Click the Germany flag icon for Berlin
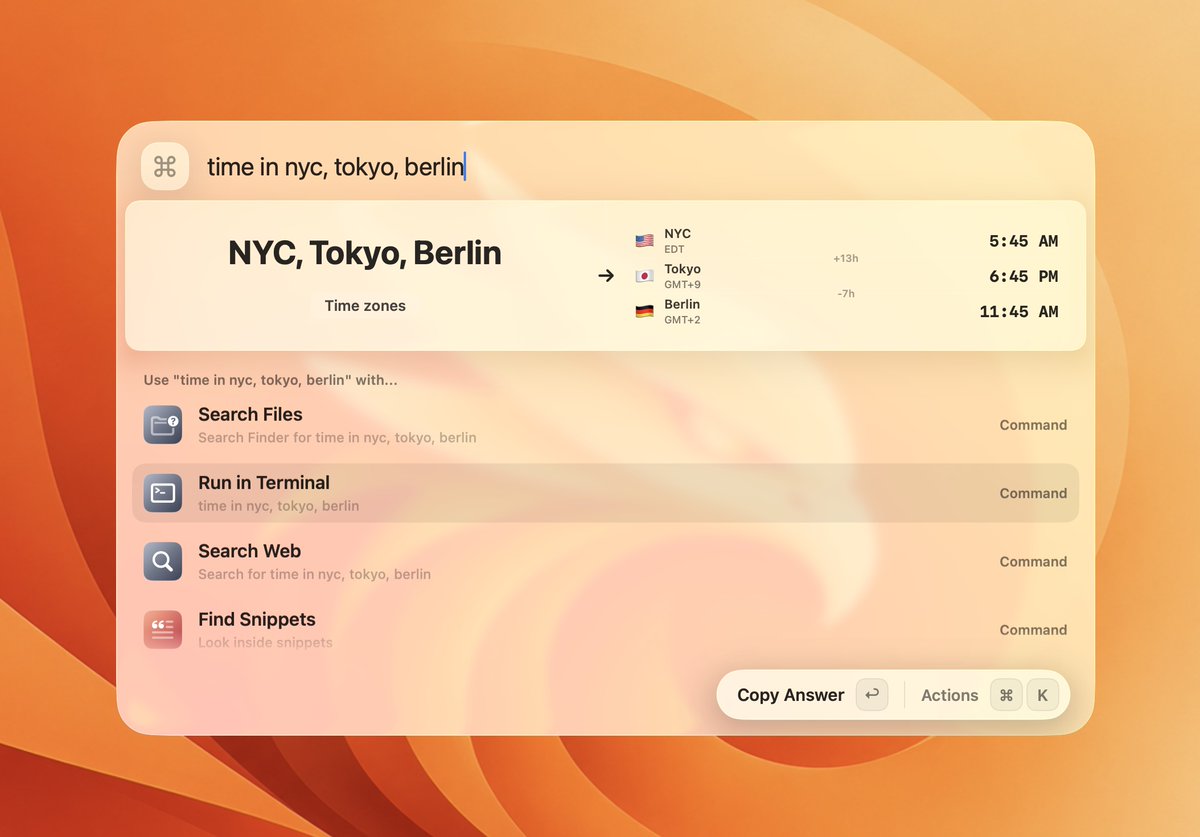This screenshot has height=837, width=1200. tap(644, 311)
